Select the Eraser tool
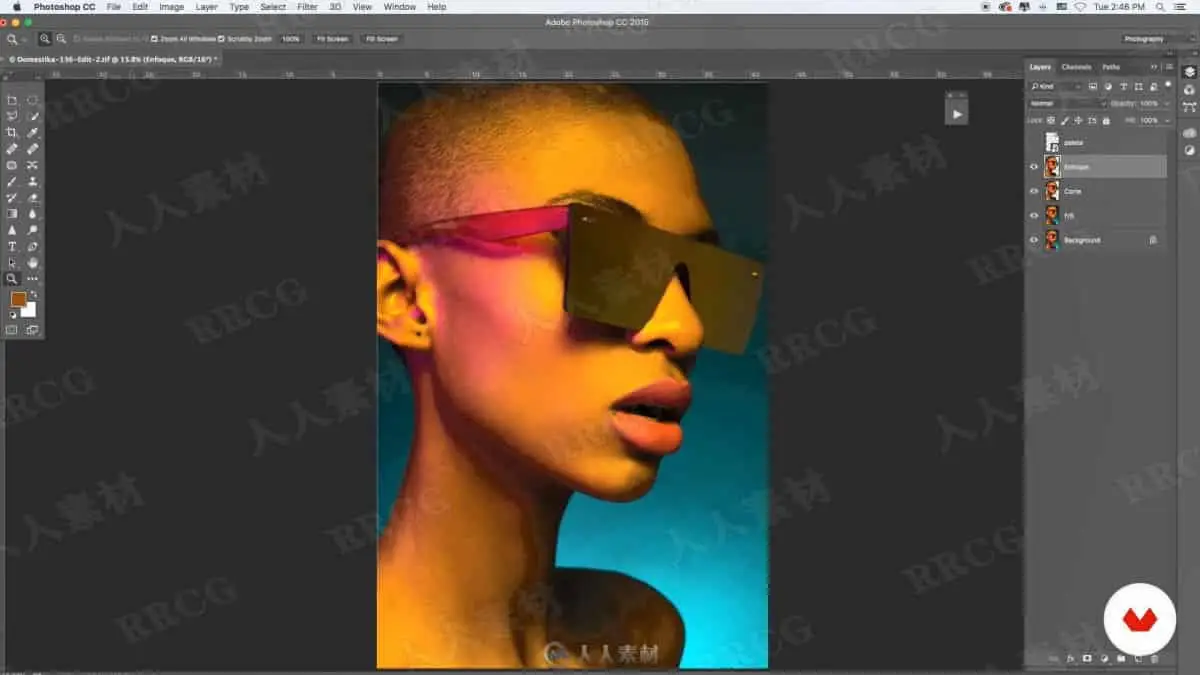Image resolution: width=1200 pixels, height=675 pixels. click(33, 197)
